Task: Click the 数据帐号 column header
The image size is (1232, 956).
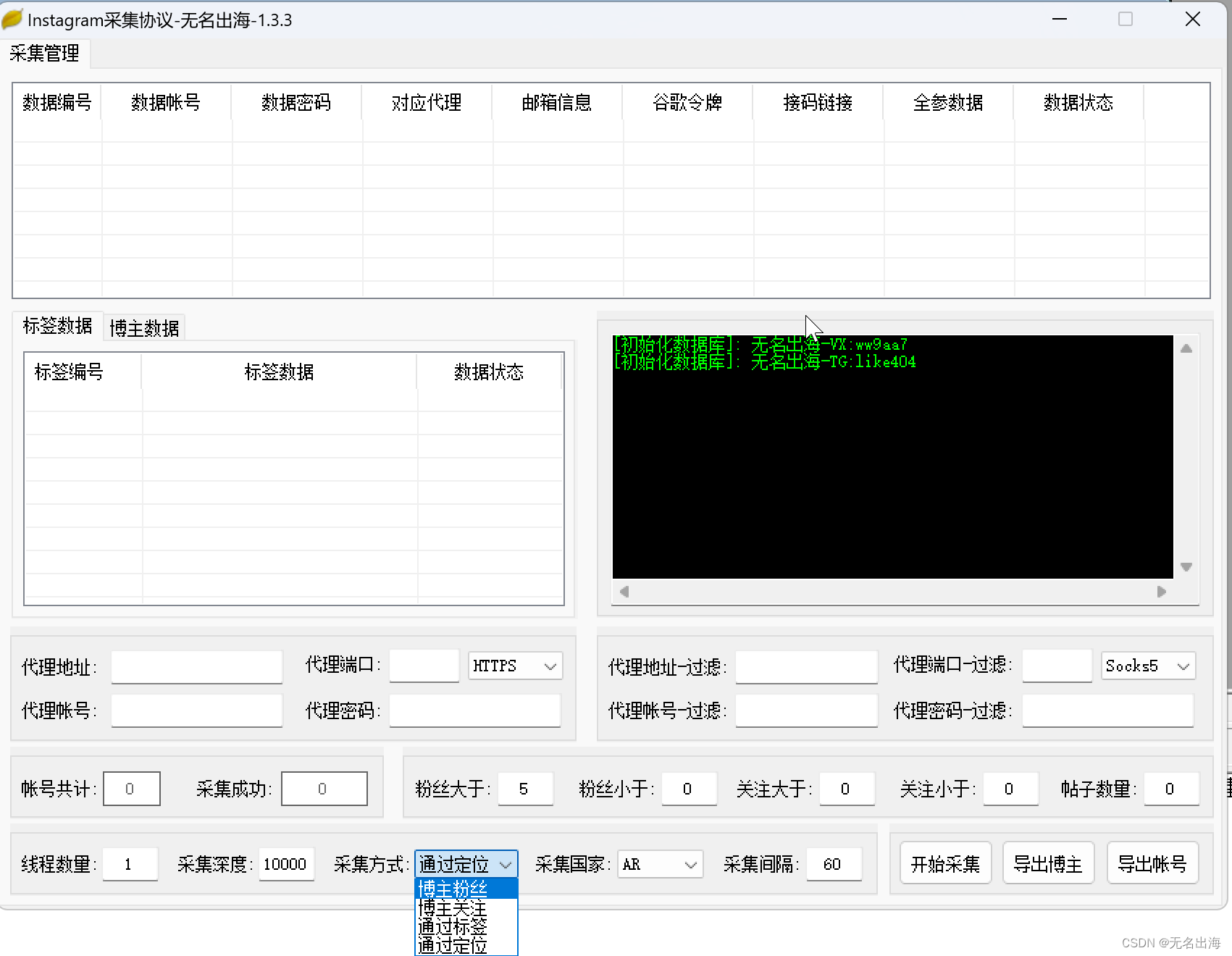Action: coord(166,103)
